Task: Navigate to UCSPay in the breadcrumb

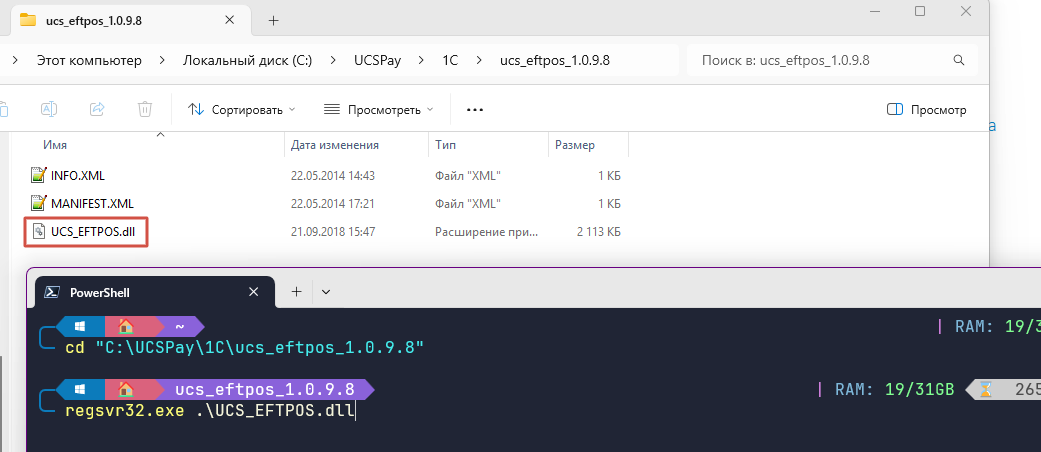Action: click(x=378, y=60)
